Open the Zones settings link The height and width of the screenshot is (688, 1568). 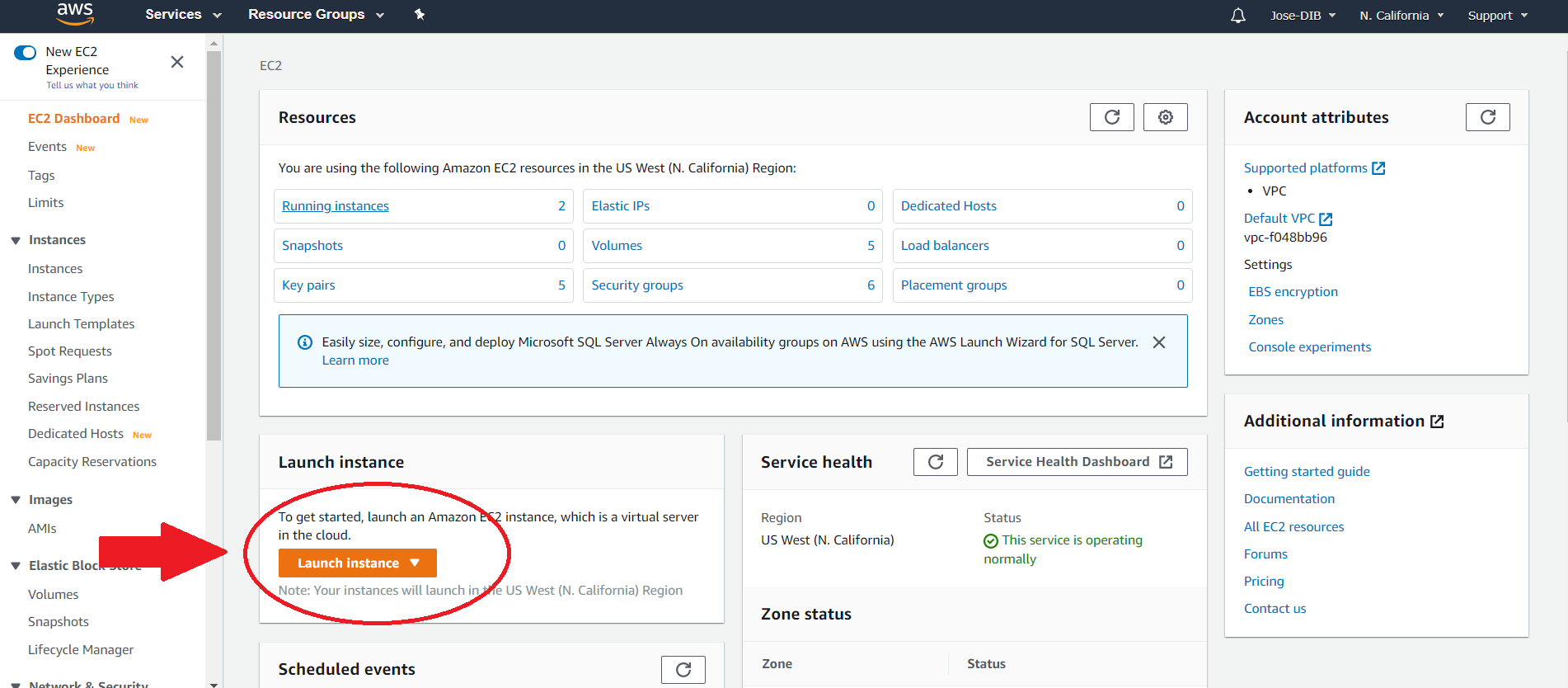point(1265,320)
